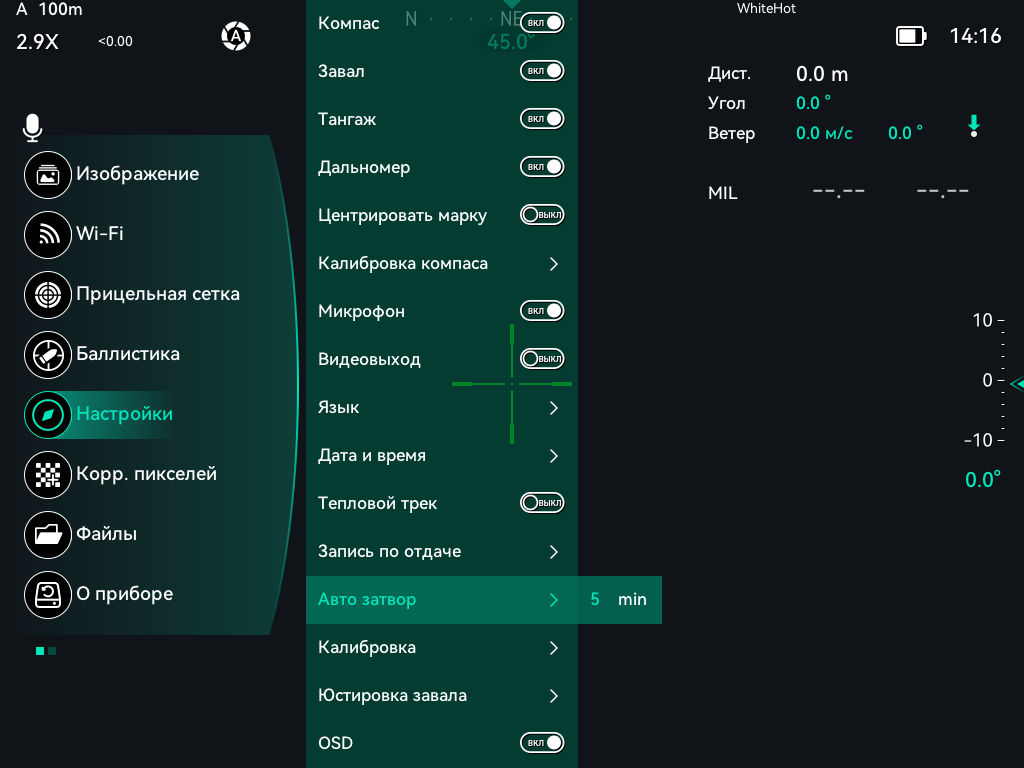
Task: Expand the Авто затвор chevron
Action: tap(554, 600)
